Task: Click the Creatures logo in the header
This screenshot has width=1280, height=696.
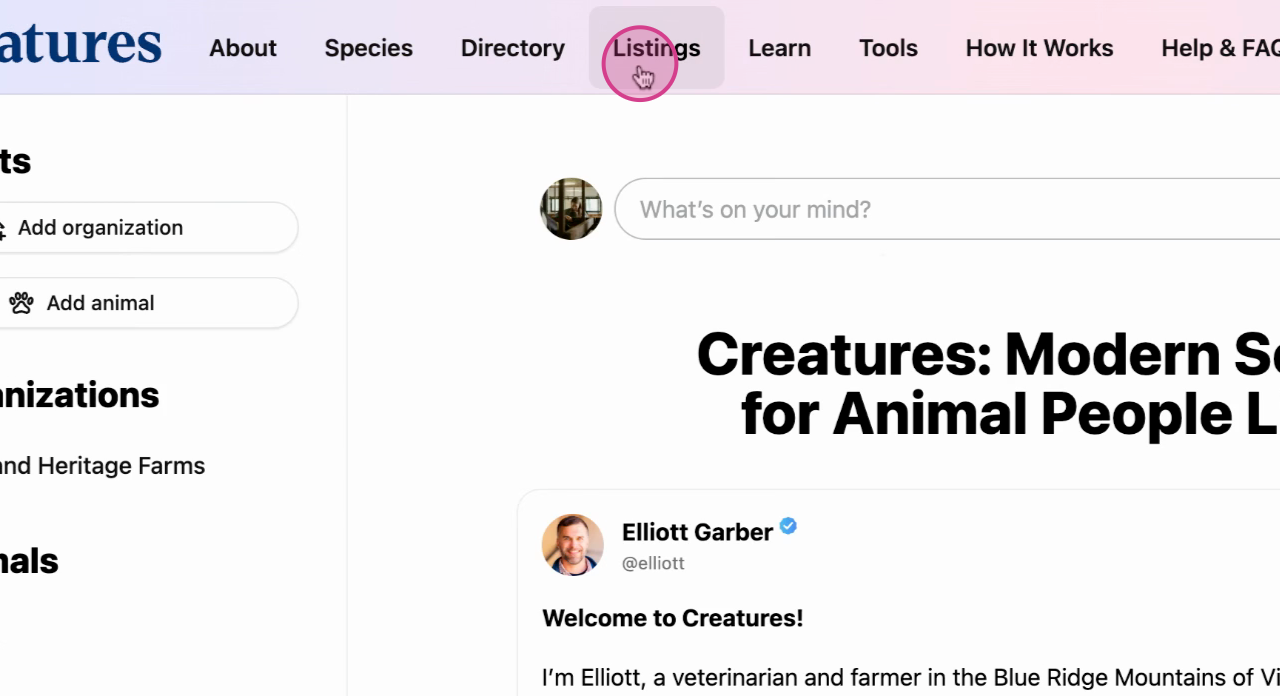Action: coord(80,44)
